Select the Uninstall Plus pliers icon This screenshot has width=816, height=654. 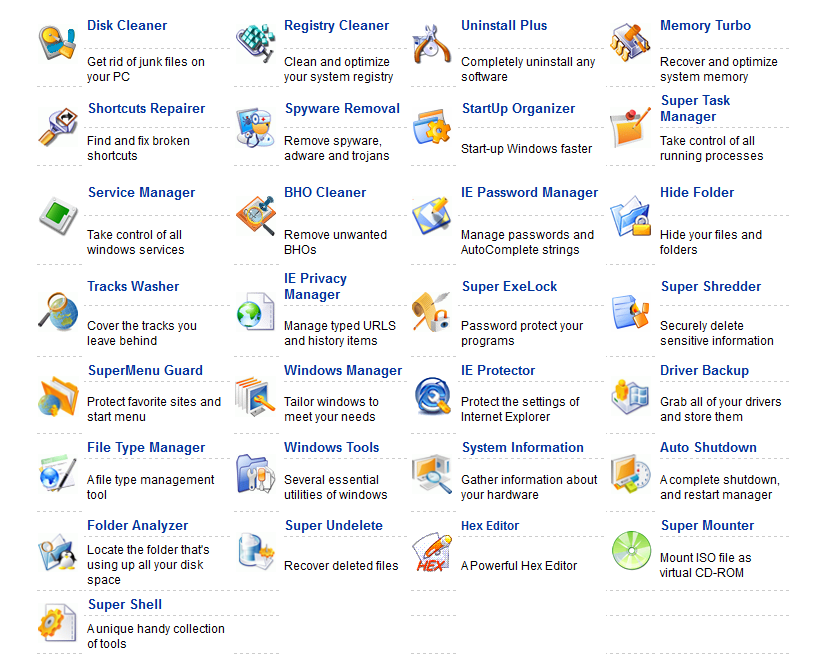(x=431, y=44)
